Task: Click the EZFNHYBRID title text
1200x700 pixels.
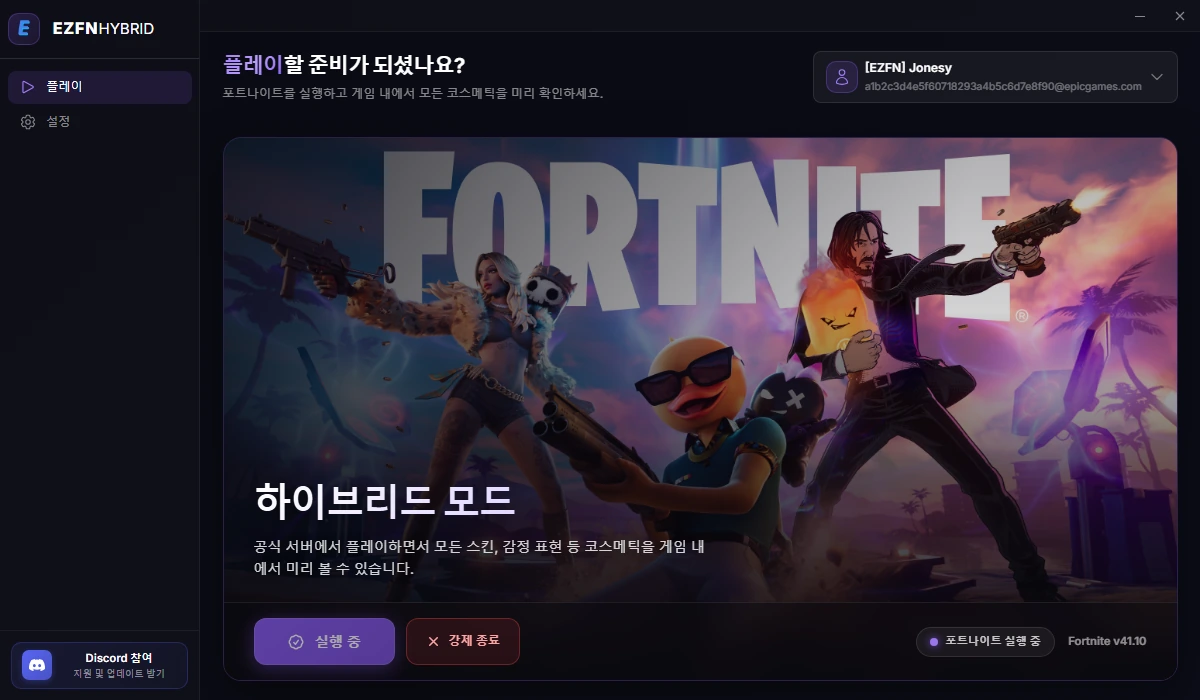Action: (103, 29)
